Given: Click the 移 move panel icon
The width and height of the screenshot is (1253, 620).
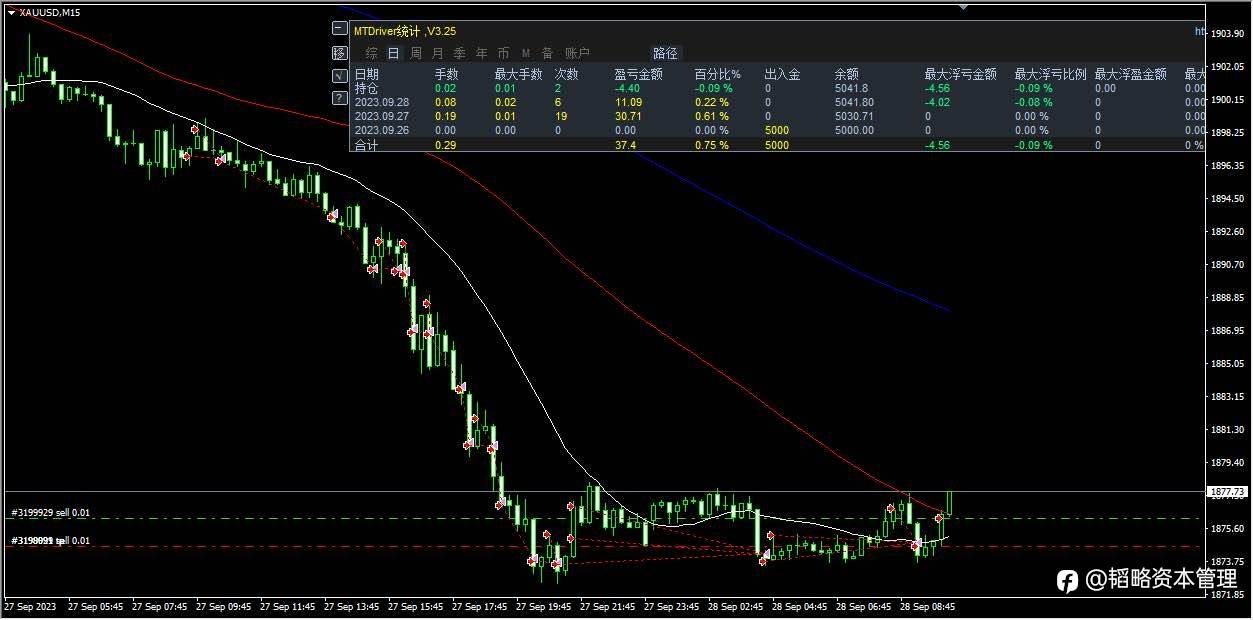Looking at the screenshot, I should coord(339,52).
